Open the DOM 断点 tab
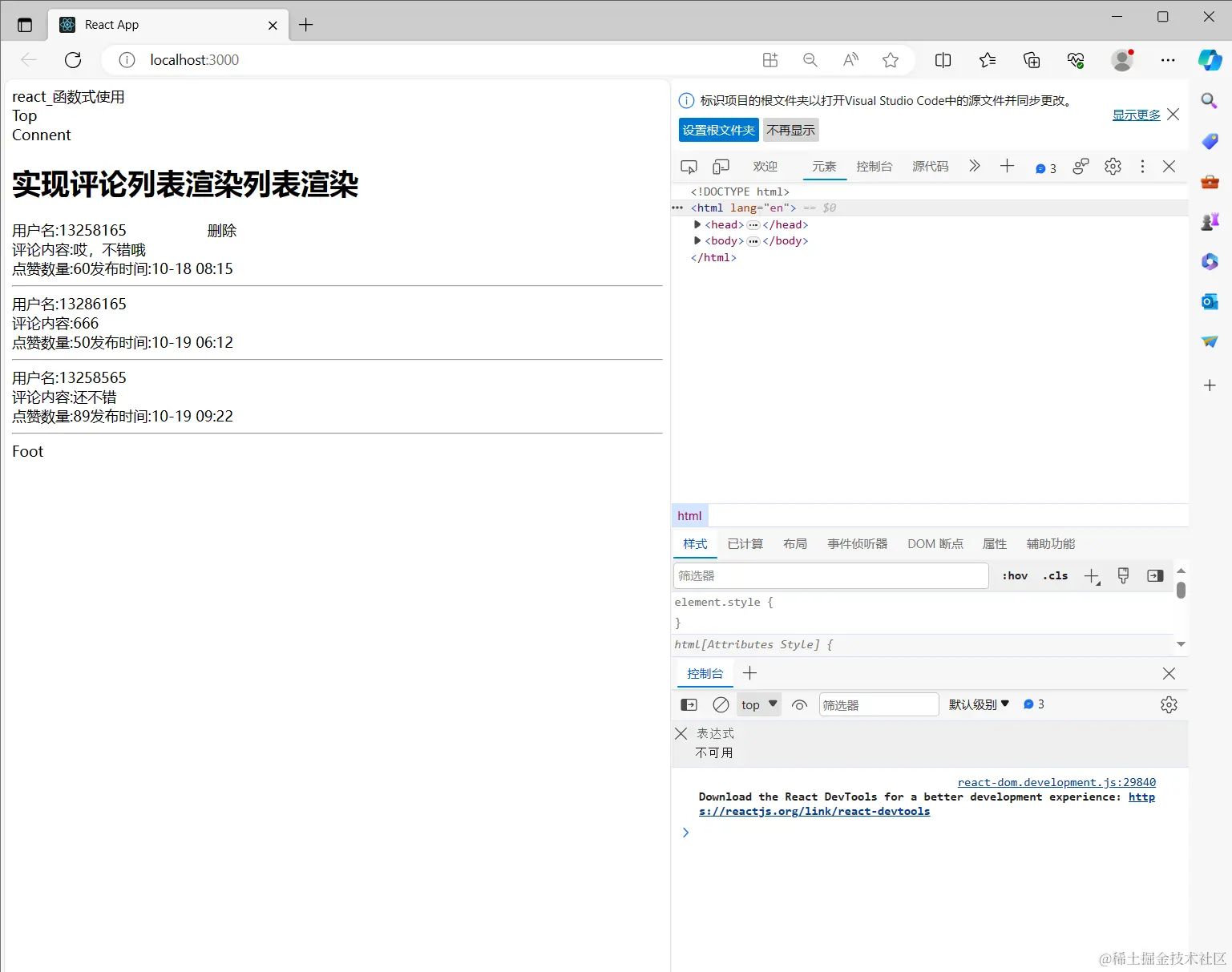Viewport: 1232px width, 972px height. point(935,544)
